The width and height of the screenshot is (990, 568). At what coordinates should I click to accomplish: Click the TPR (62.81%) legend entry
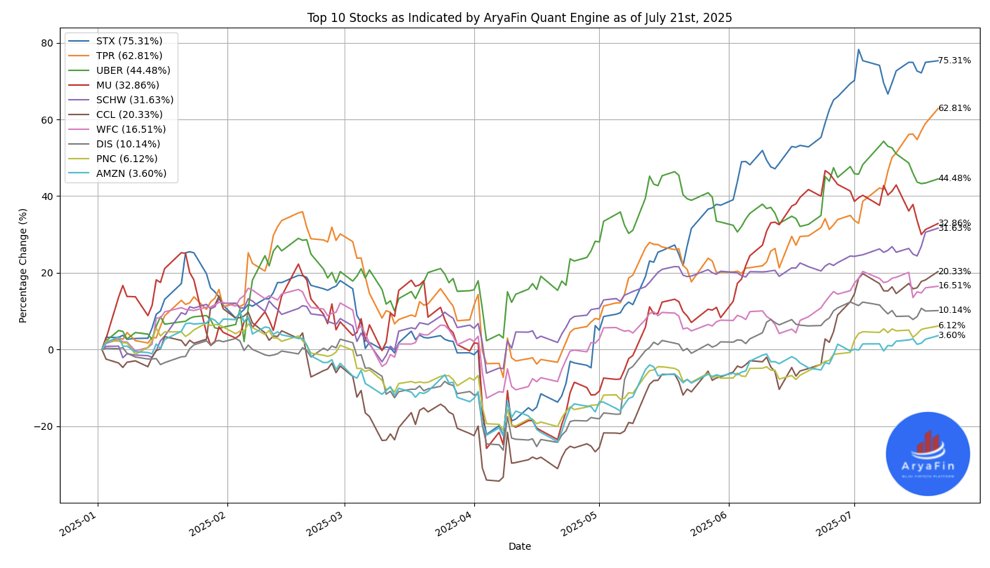(x=116, y=56)
